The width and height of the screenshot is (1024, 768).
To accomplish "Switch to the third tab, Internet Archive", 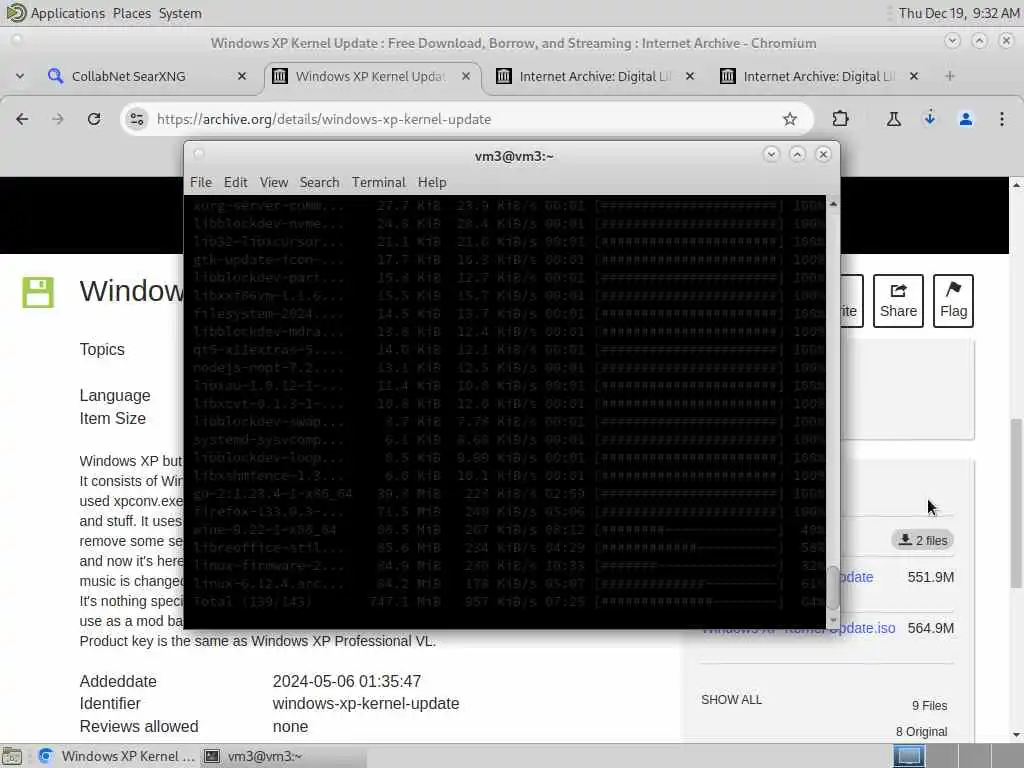I will point(595,76).
